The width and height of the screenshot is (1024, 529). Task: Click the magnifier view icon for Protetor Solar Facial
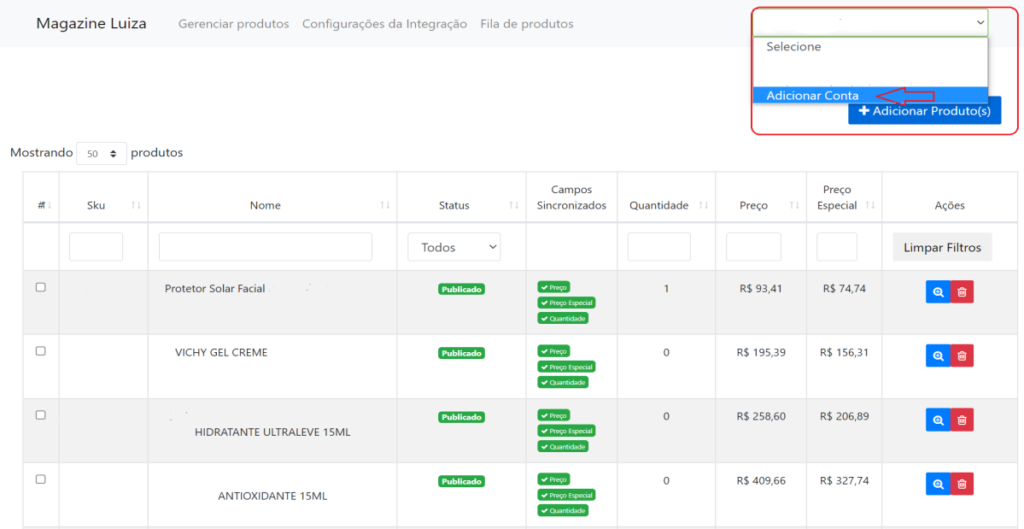938,292
